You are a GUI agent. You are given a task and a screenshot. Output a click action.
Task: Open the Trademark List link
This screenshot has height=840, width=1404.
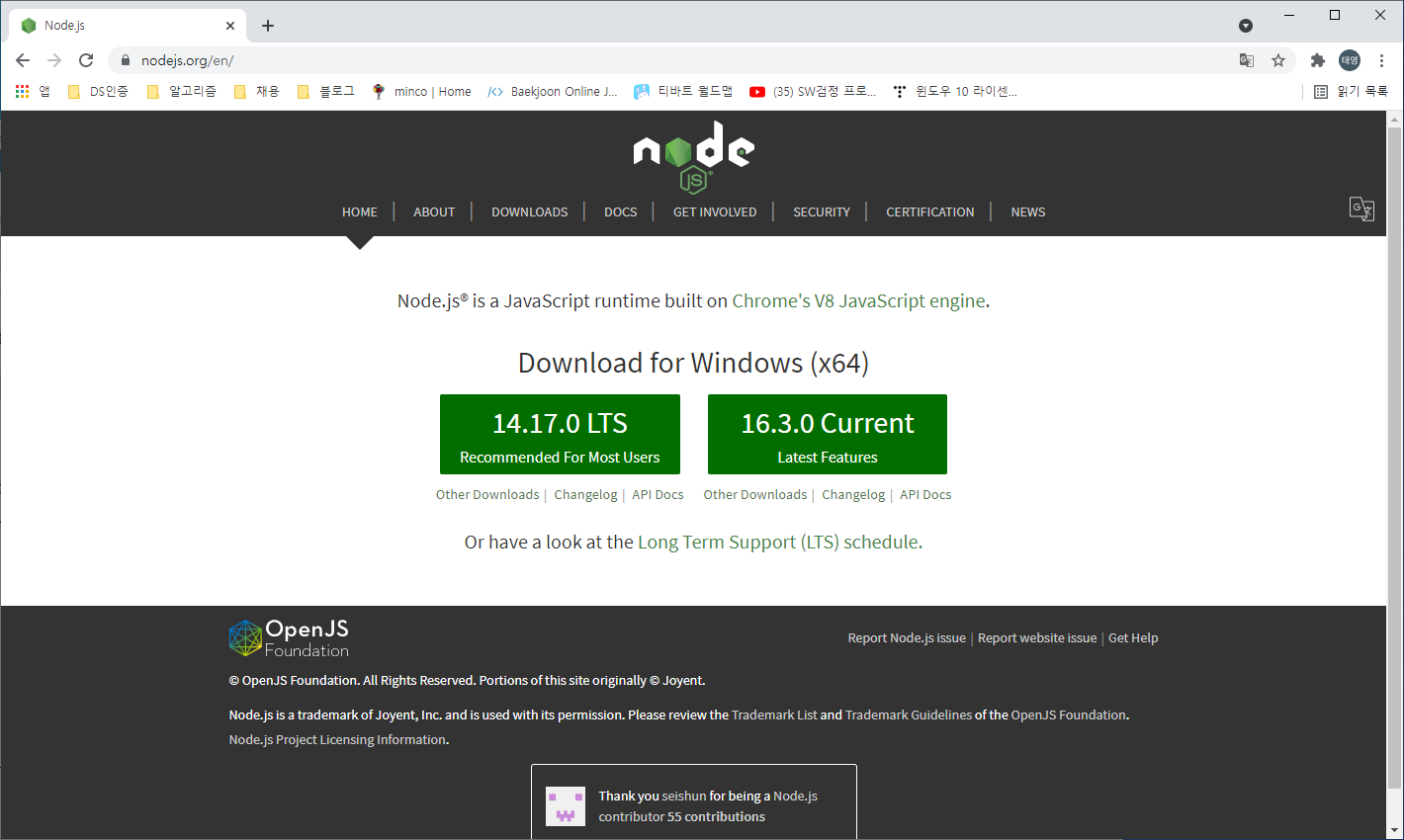(774, 714)
